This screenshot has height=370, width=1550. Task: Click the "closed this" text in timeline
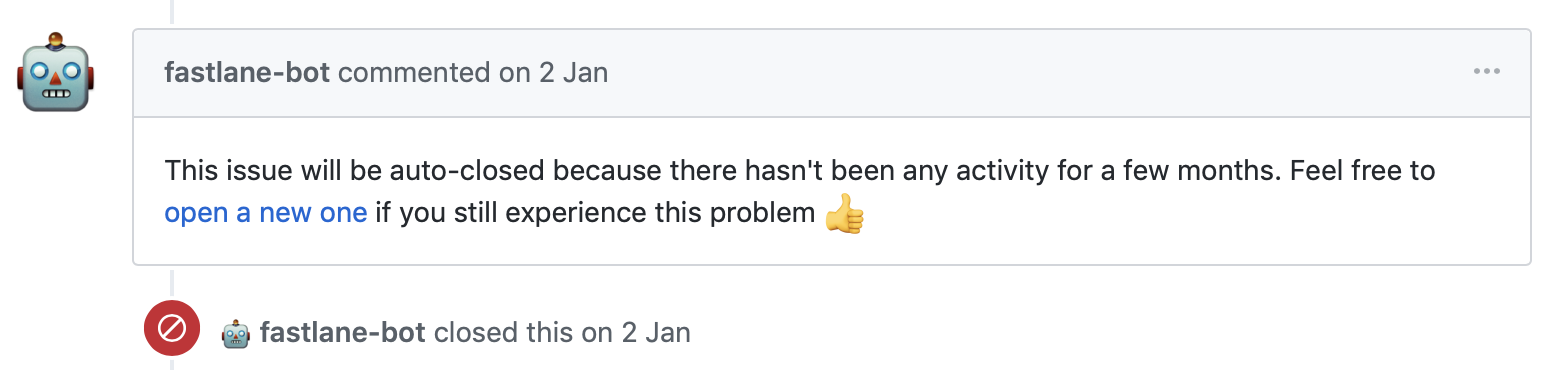click(x=503, y=332)
